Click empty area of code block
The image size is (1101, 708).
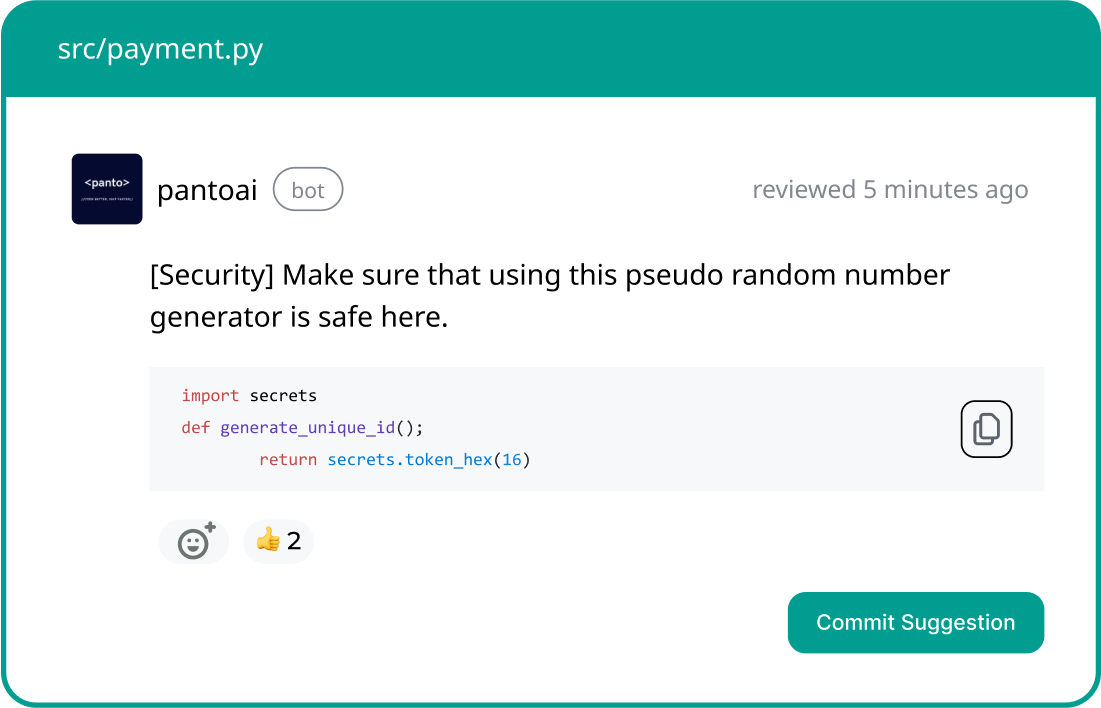coord(737,428)
